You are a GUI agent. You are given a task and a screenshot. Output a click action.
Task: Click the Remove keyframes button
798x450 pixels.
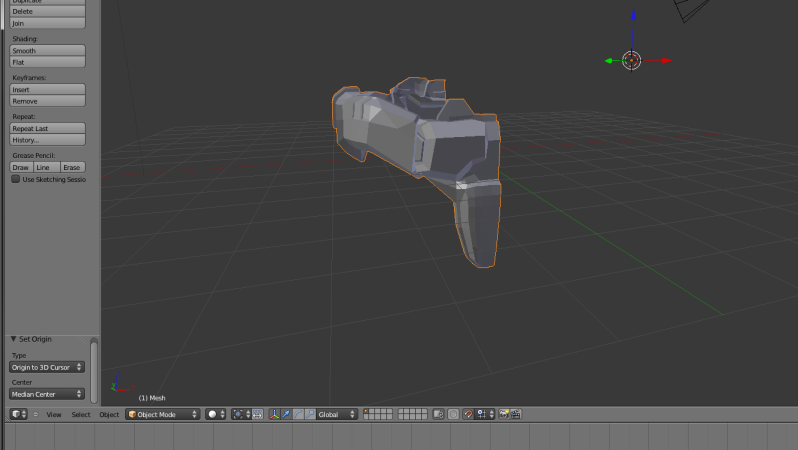47,101
